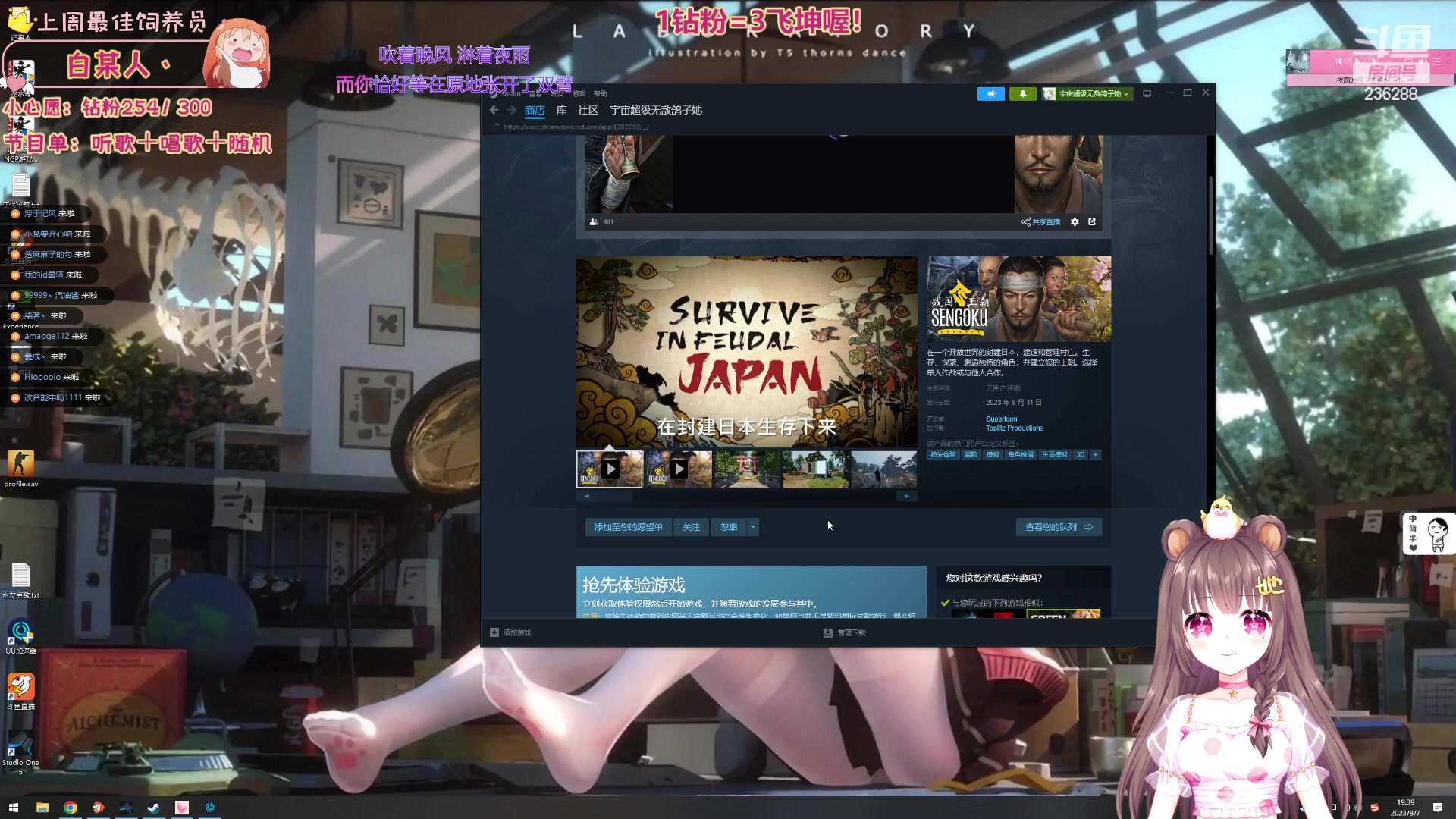Open Google Chrome from the taskbar

[x=71, y=808]
